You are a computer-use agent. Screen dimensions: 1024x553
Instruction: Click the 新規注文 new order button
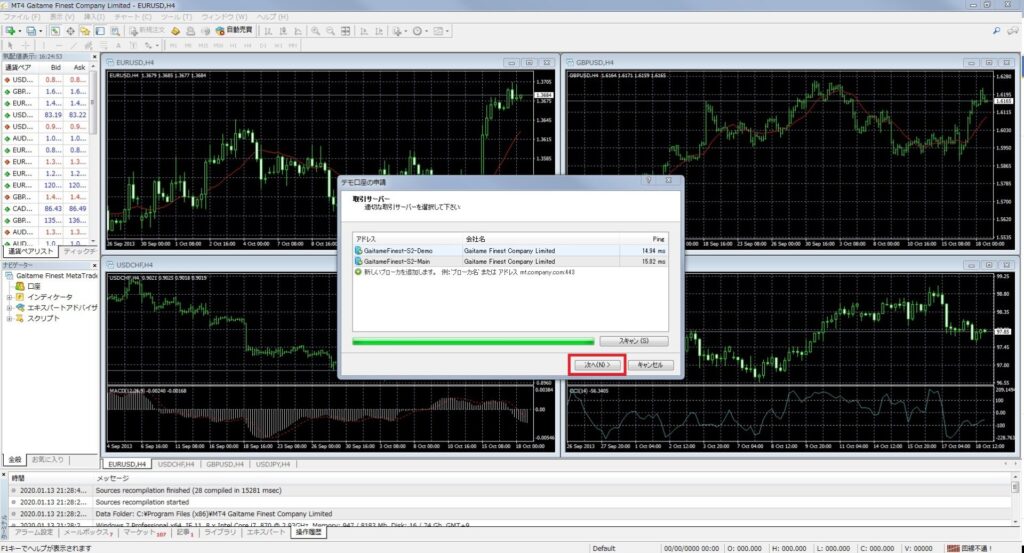(x=147, y=31)
